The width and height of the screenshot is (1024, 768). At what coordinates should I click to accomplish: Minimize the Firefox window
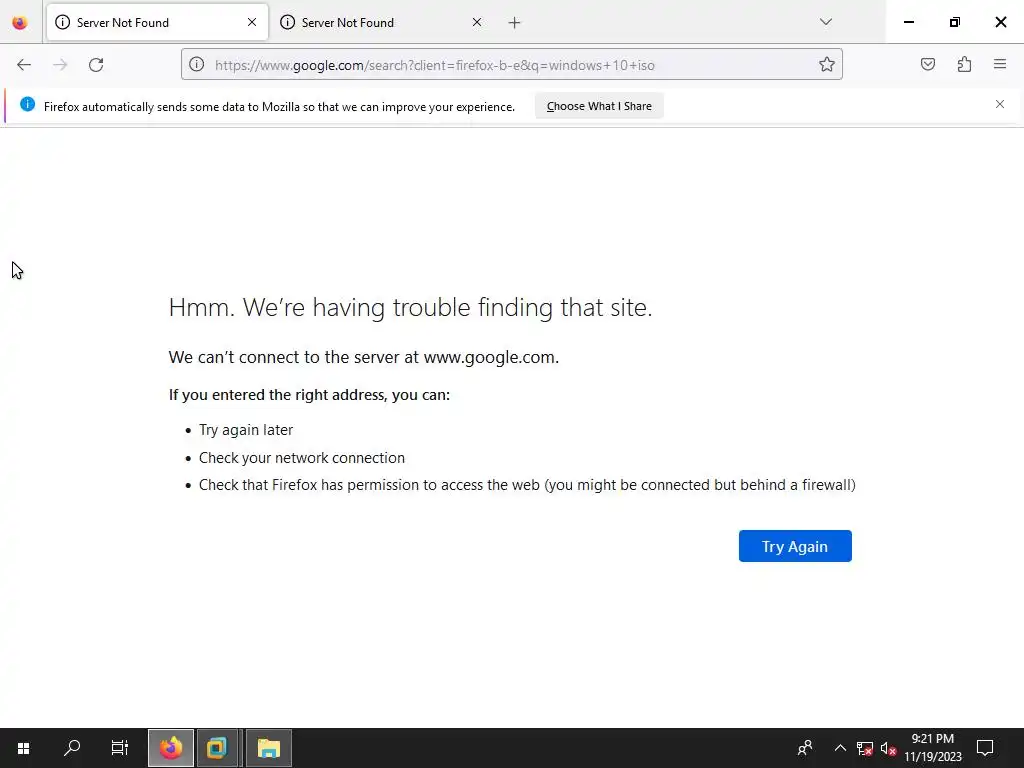point(908,22)
